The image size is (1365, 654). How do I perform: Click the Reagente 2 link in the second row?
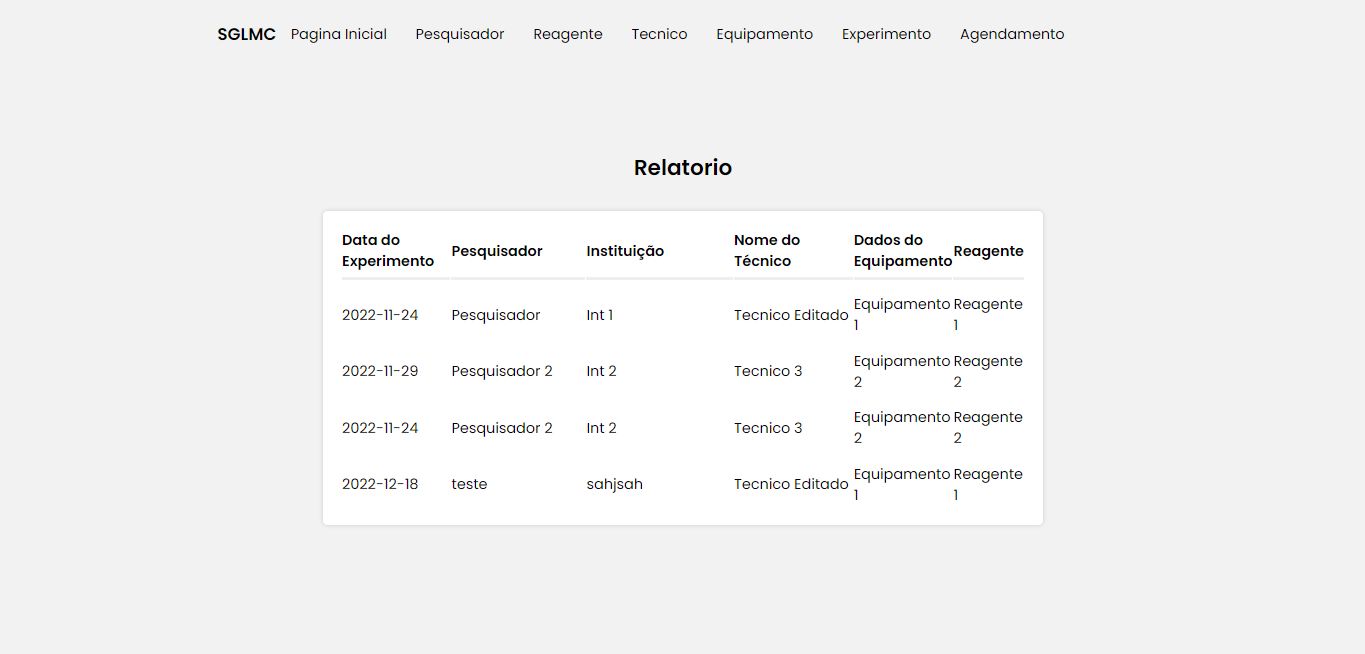pos(988,370)
